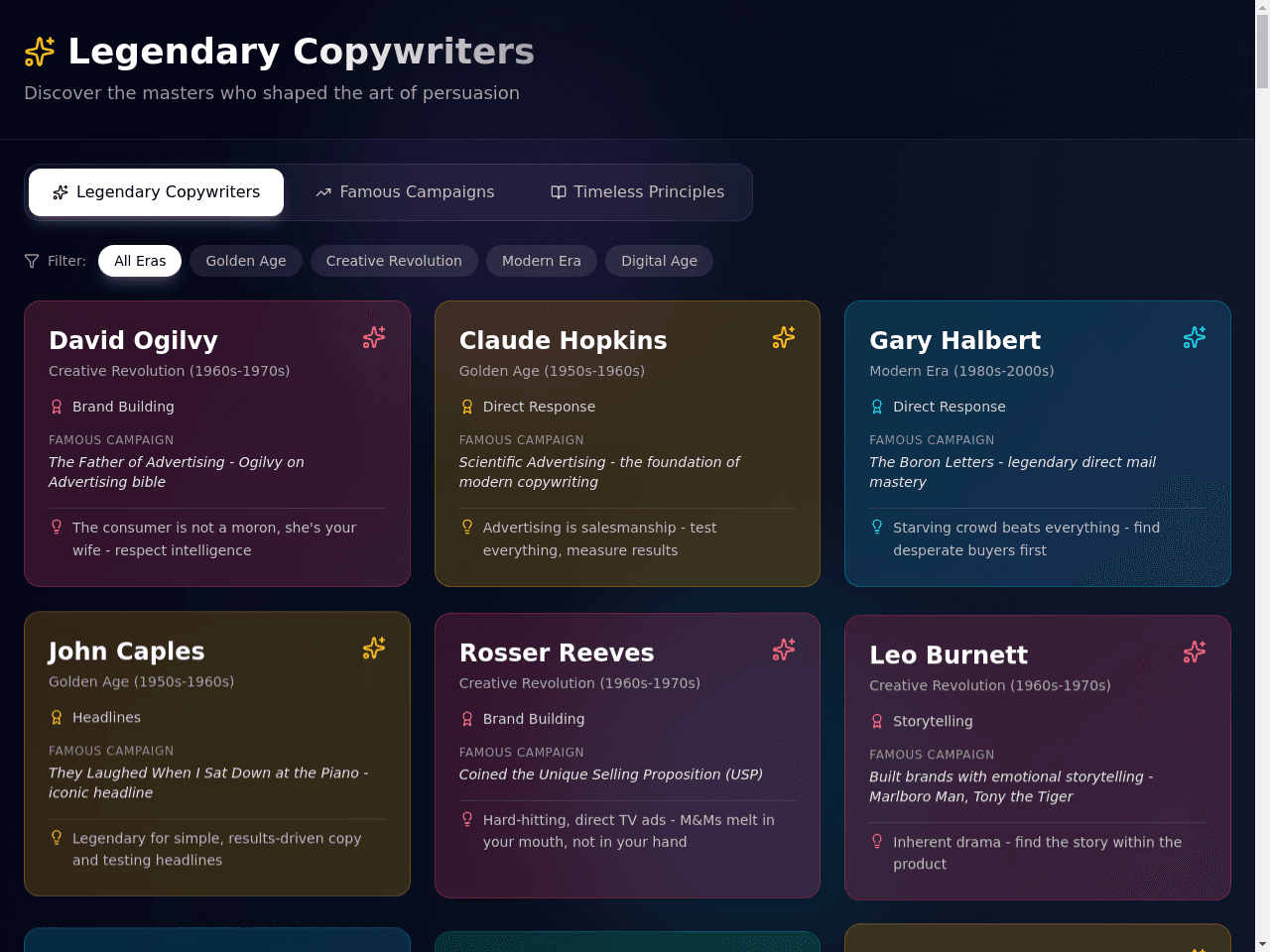The width and height of the screenshot is (1270, 952).
Task: Click the sparkle icon on David Ogilvy card
Action: 374,337
